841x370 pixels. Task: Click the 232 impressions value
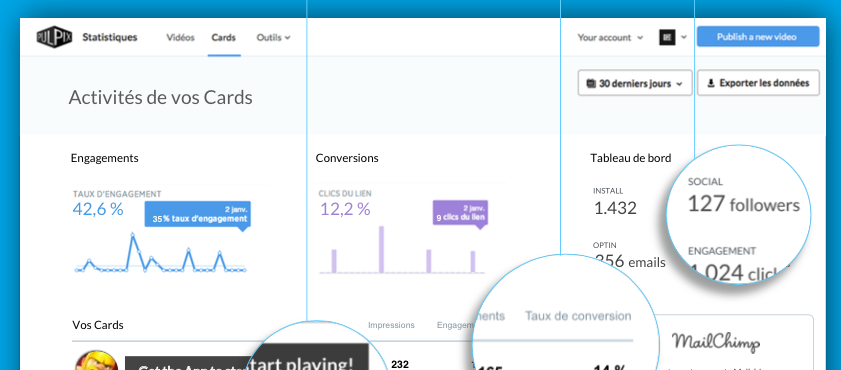[400, 365]
